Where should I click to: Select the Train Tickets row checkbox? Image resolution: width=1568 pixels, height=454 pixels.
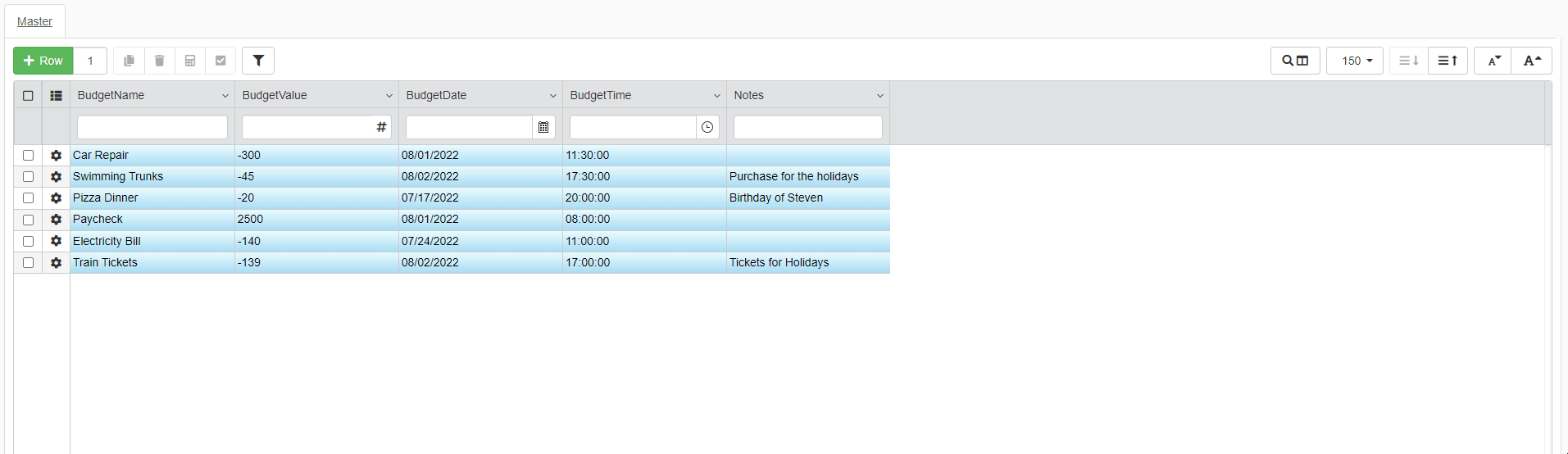(x=28, y=263)
